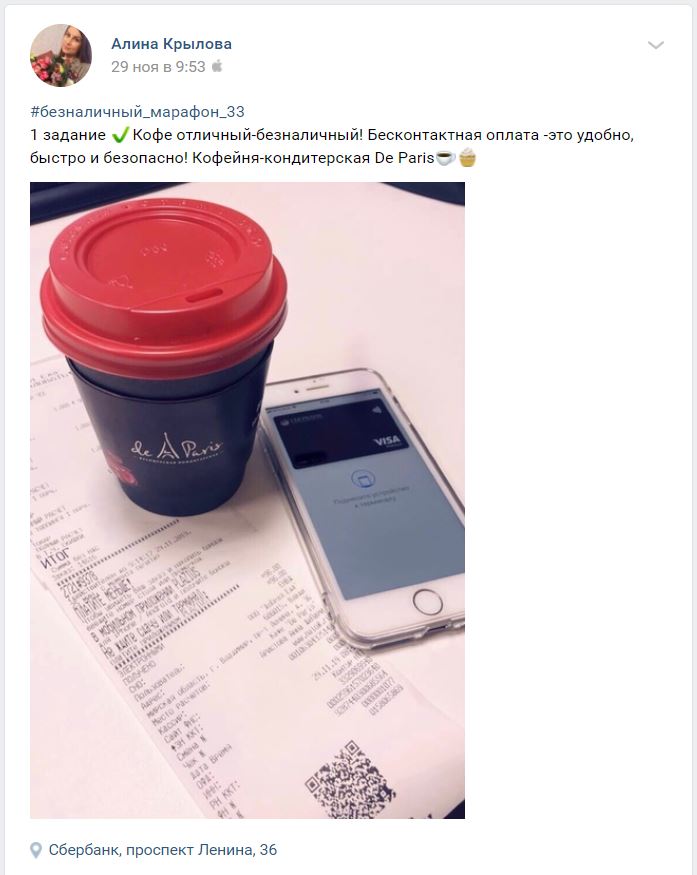This screenshot has width=697, height=875.
Task: Open Алина Крылова's profile avatar
Action: point(61,55)
